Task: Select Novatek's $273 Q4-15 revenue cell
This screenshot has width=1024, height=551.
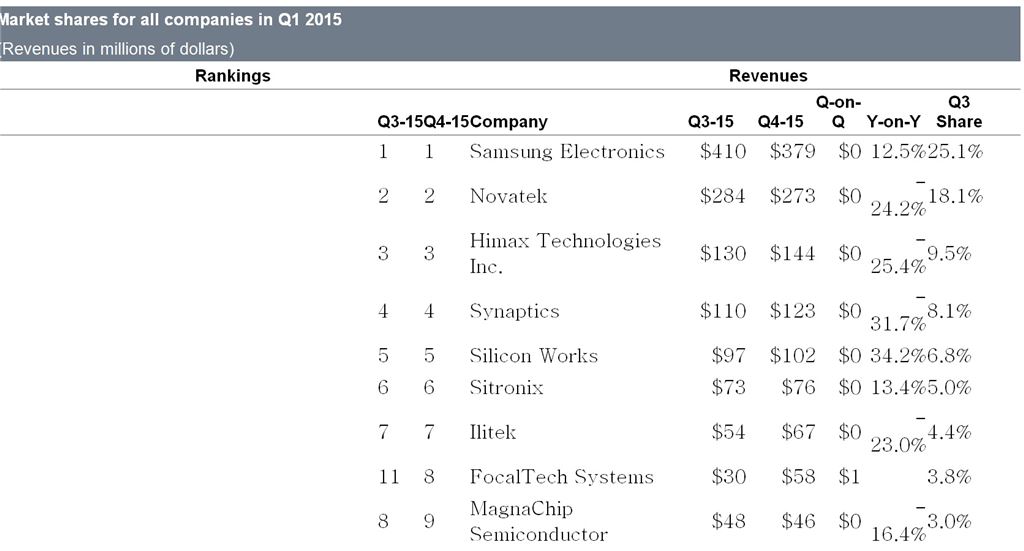Action: [x=792, y=196]
